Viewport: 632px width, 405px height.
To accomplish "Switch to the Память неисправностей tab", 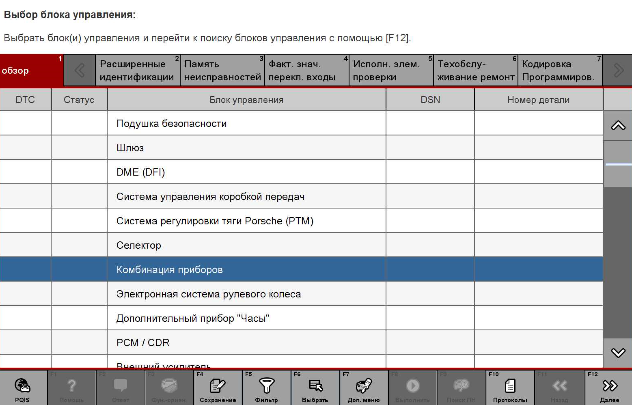I will tap(222, 70).
